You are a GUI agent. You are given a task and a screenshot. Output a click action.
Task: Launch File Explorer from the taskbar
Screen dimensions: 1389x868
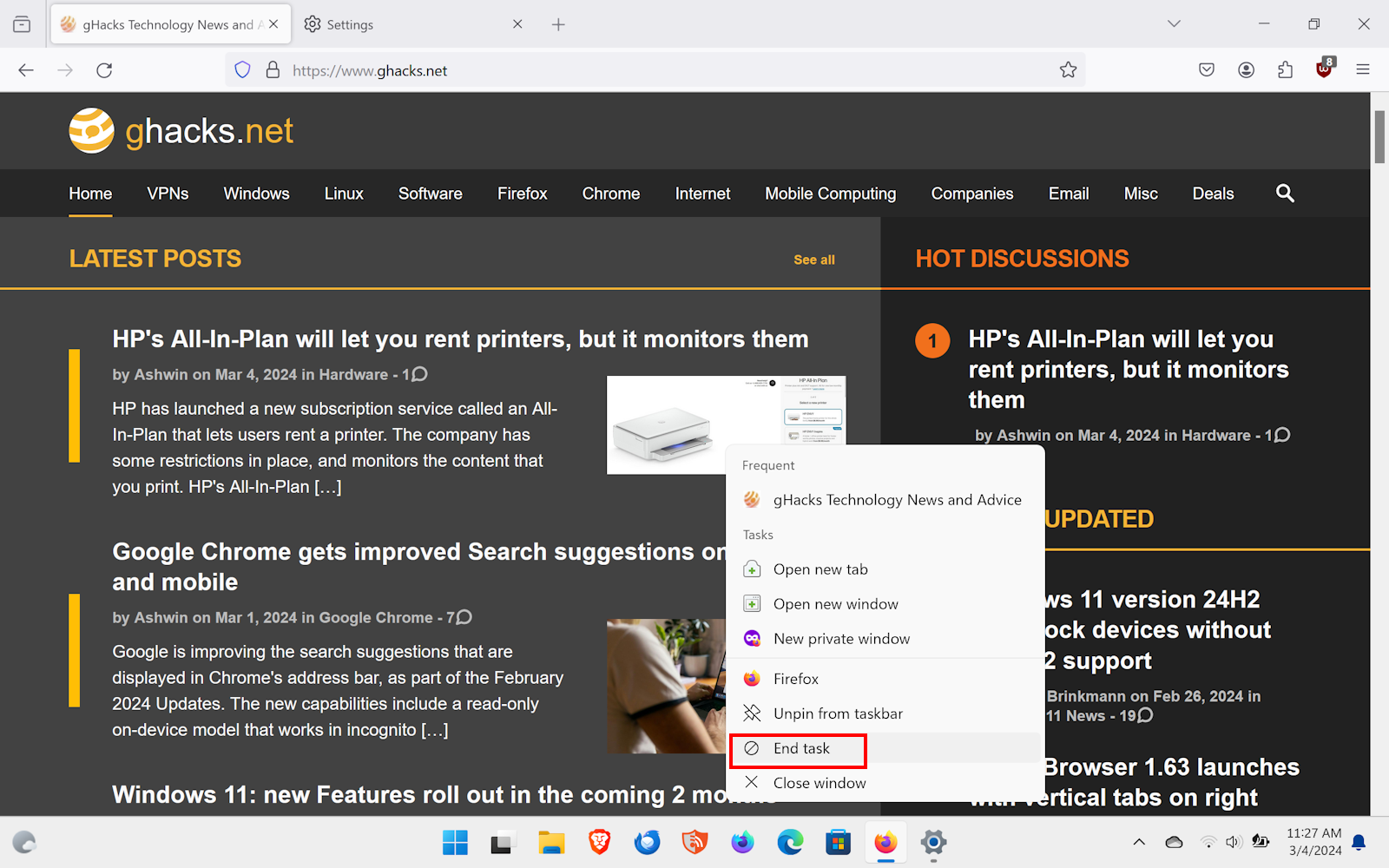(x=551, y=842)
